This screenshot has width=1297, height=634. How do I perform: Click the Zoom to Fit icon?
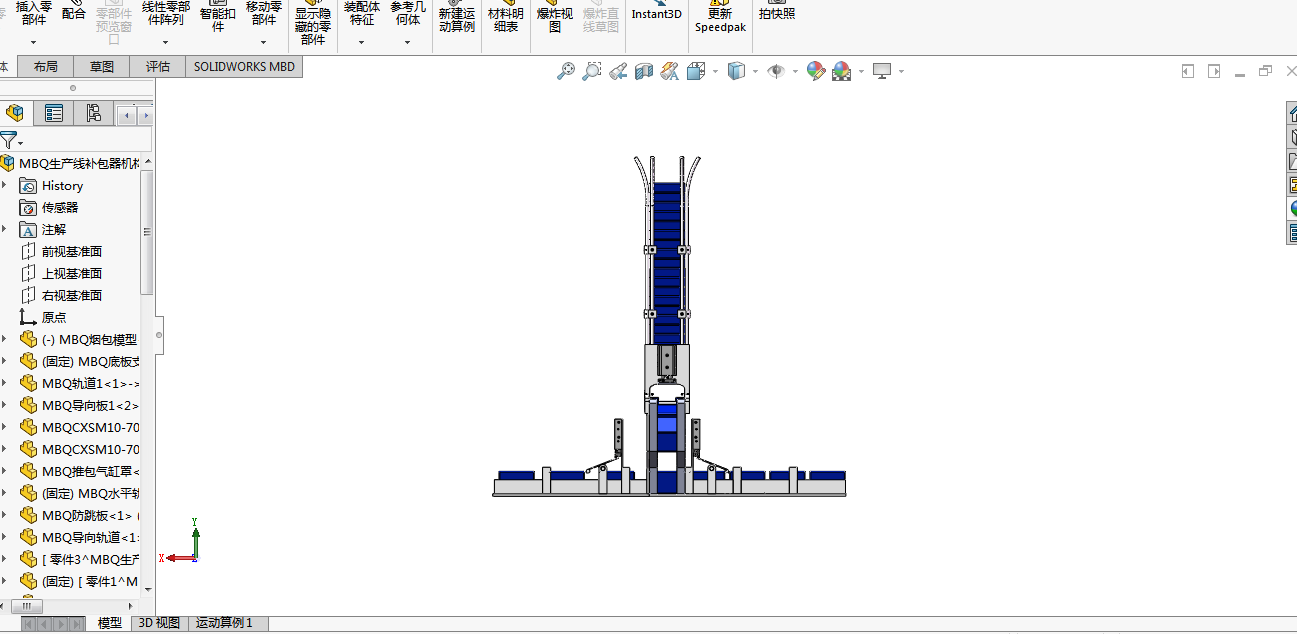566,71
